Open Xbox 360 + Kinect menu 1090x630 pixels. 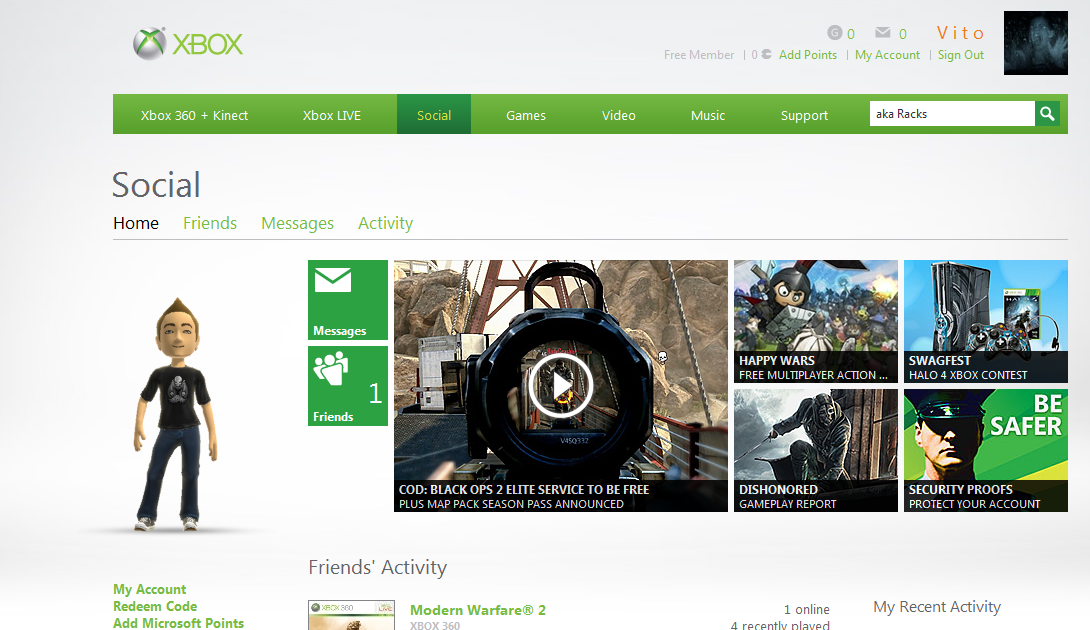[x=194, y=115]
